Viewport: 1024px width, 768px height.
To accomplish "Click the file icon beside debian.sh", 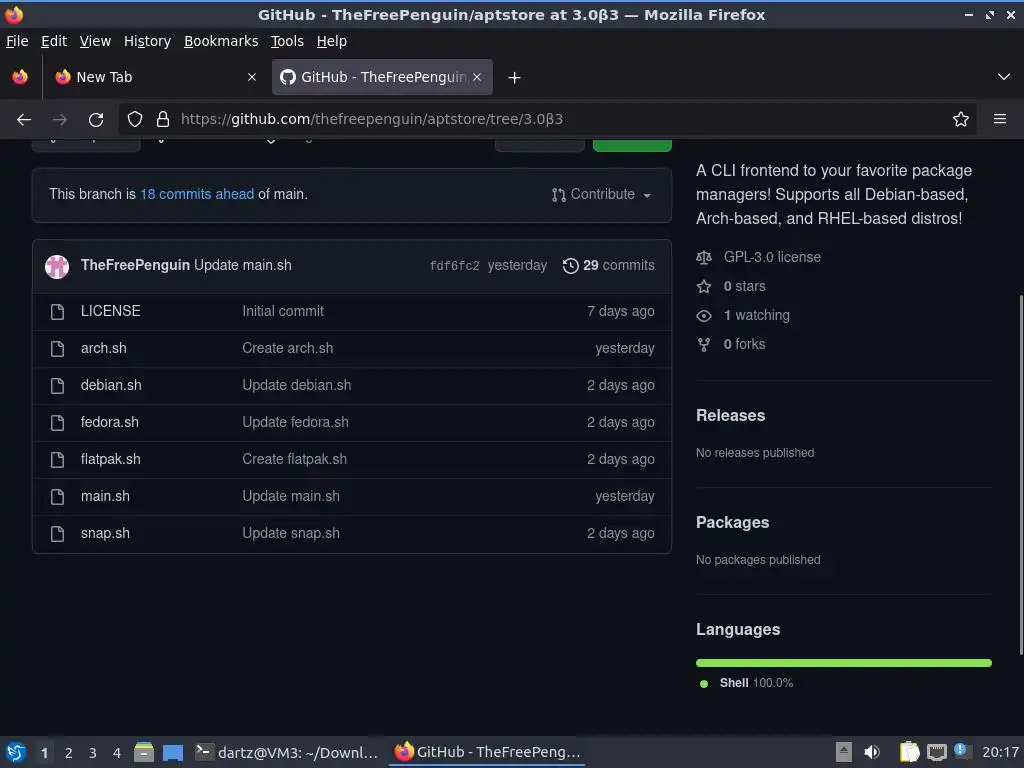I will (x=57, y=385).
